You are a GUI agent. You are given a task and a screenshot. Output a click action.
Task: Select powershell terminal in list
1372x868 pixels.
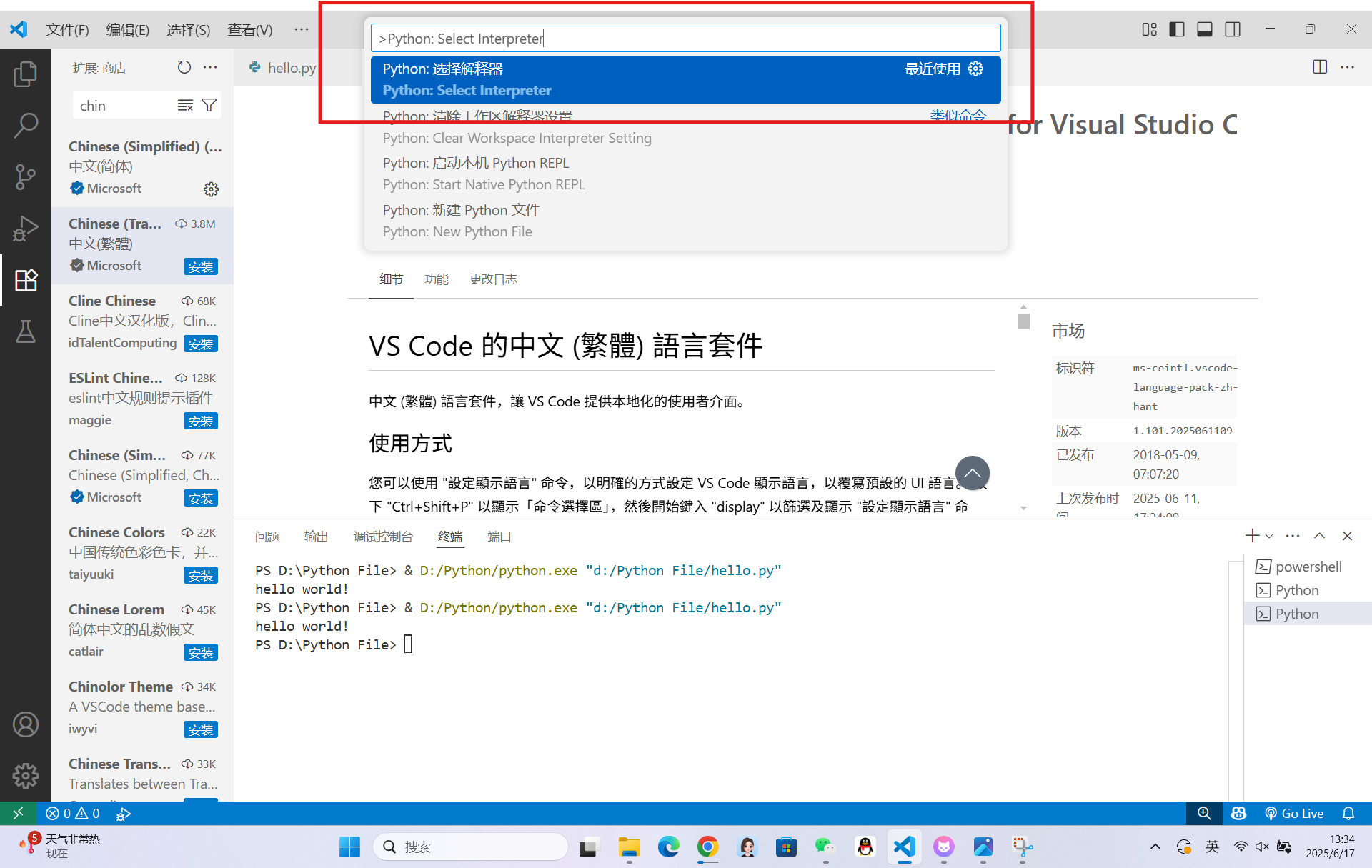click(1308, 567)
